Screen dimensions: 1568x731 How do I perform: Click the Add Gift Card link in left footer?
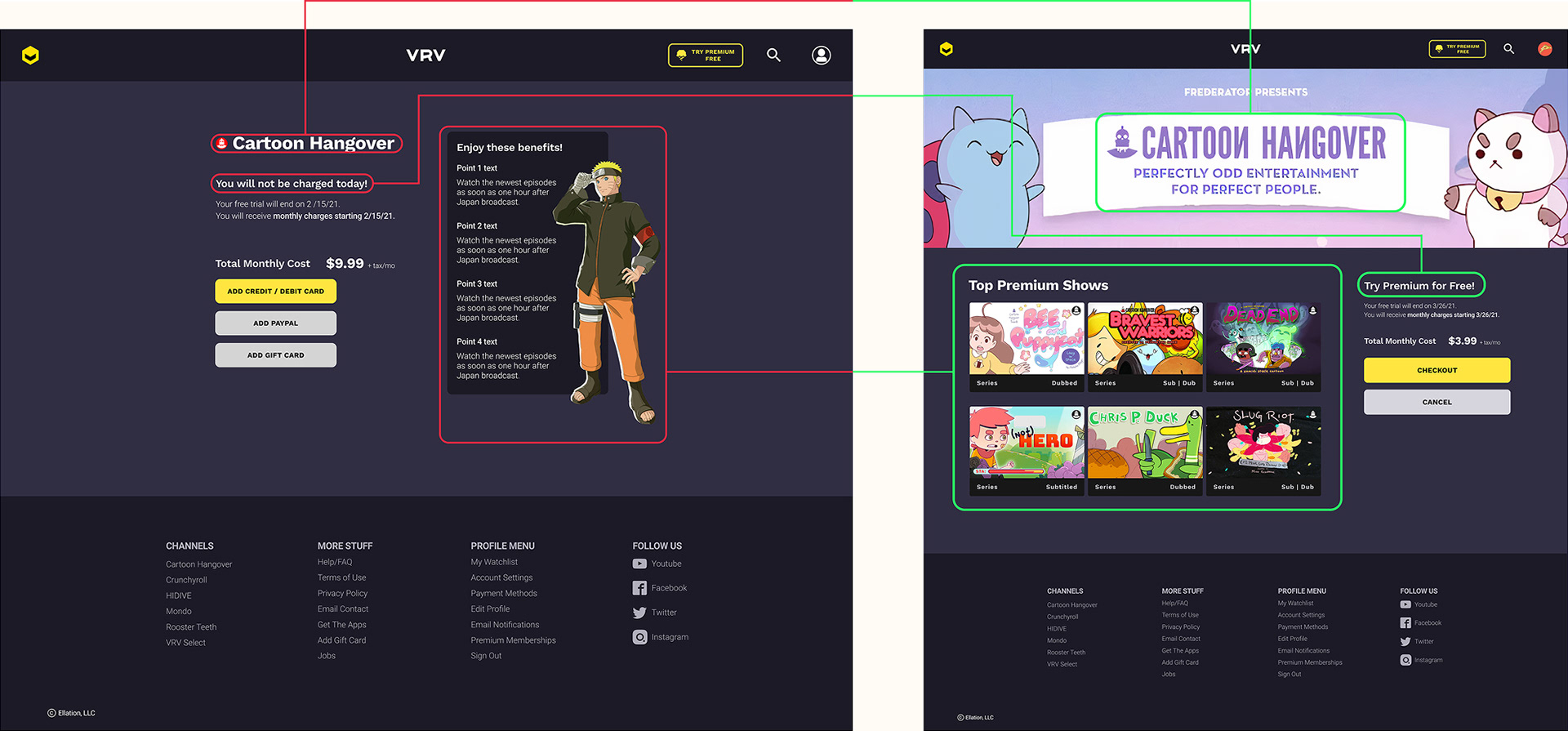point(341,640)
